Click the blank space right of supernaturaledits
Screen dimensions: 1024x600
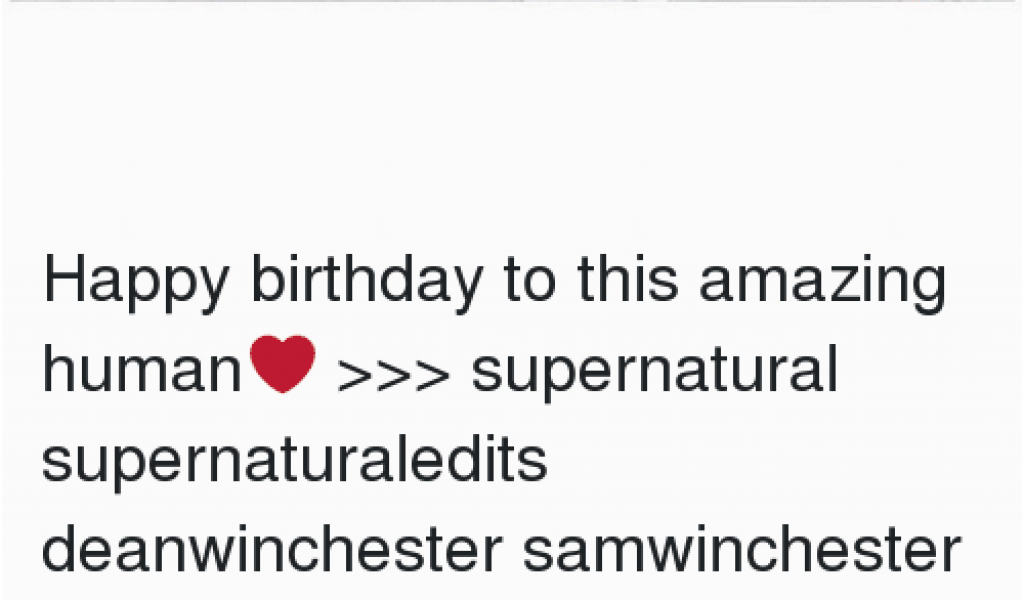784,461
